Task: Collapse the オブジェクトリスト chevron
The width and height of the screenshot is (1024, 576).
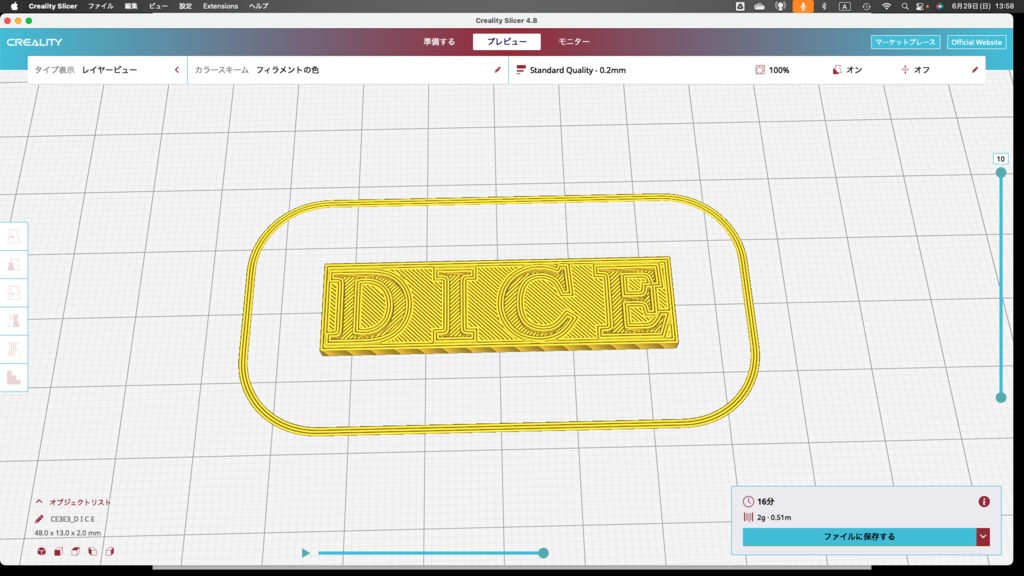Action: click(39, 502)
